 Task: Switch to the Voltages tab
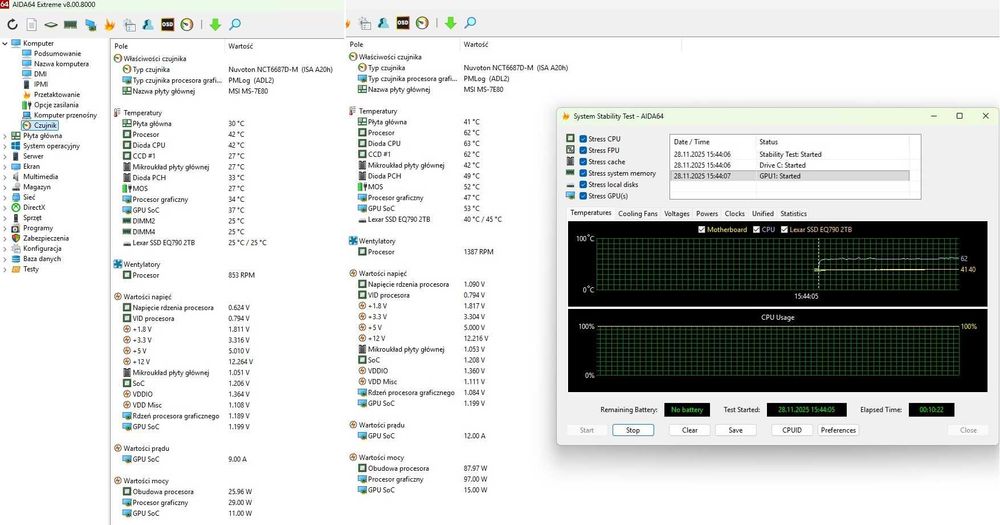677,214
